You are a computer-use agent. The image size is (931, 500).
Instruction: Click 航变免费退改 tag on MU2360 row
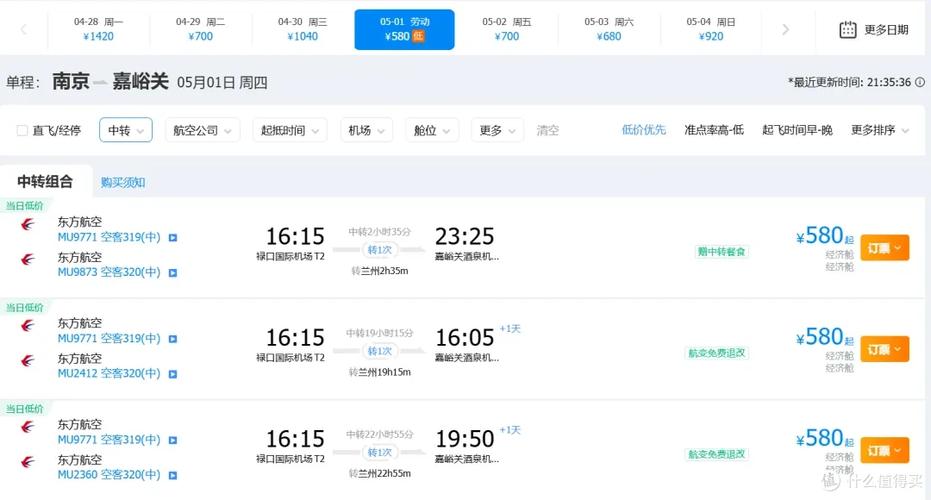point(717,454)
